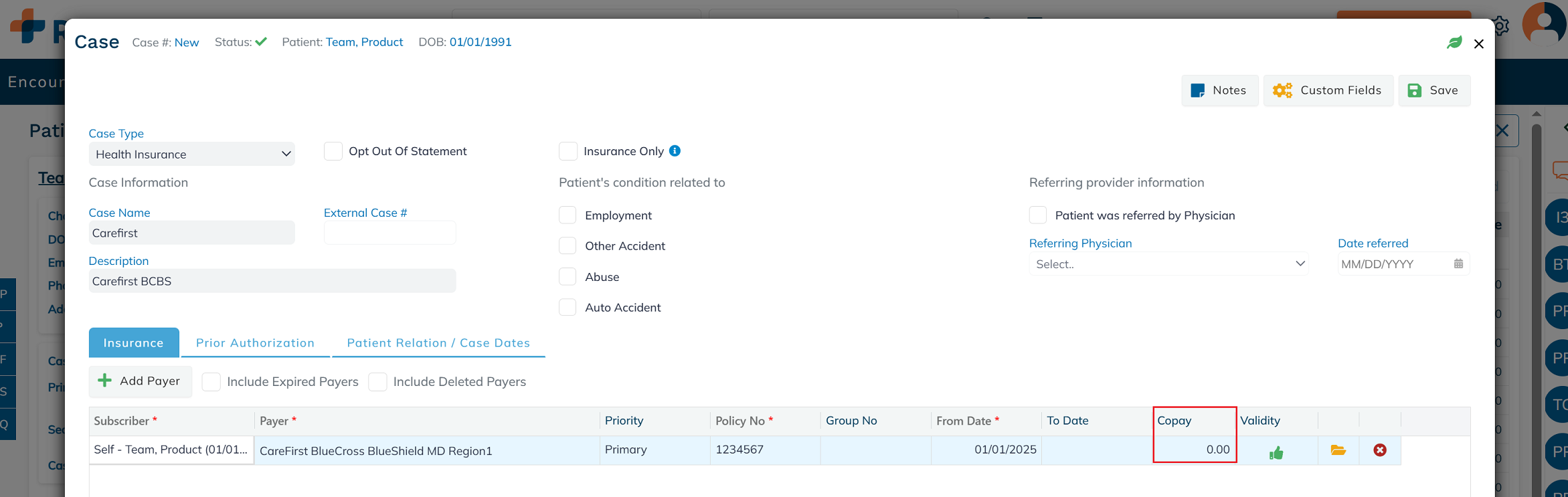The height and width of the screenshot is (497, 1568).
Task: Expand the Case Type dropdown
Action: (191, 155)
